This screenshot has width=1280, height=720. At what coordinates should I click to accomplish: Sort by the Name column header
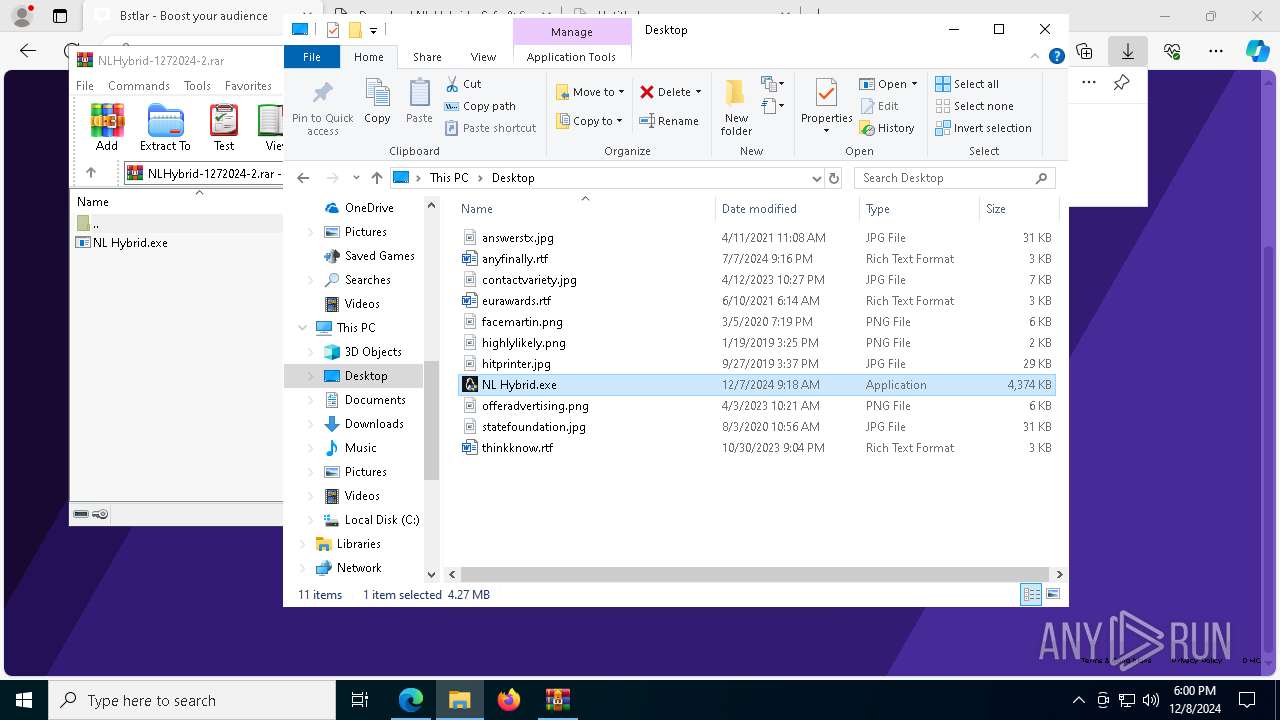tap(585, 209)
